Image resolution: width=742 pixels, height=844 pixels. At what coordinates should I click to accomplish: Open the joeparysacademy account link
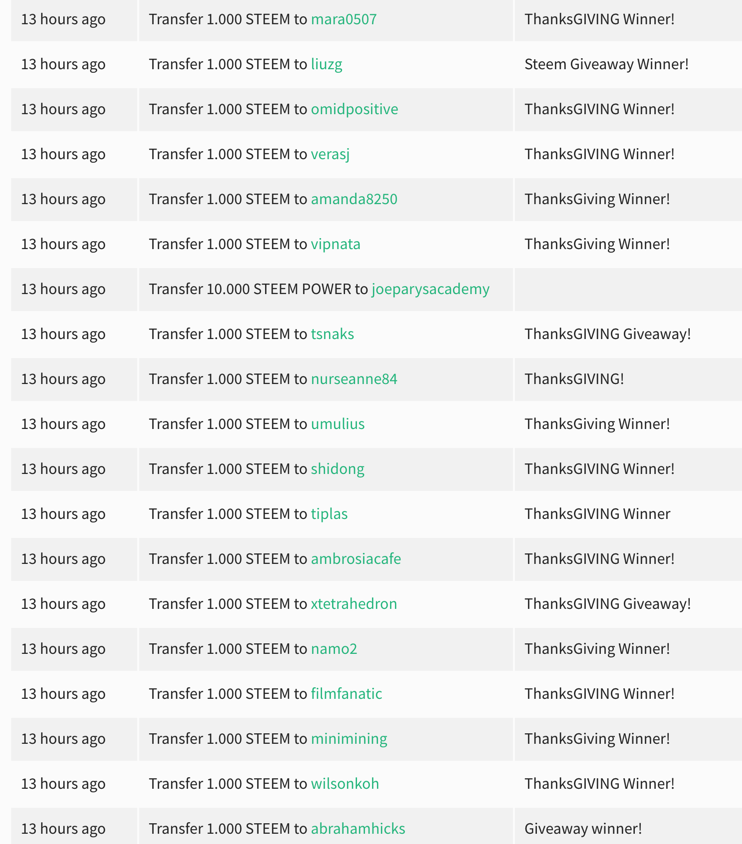[x=430, y=289]
